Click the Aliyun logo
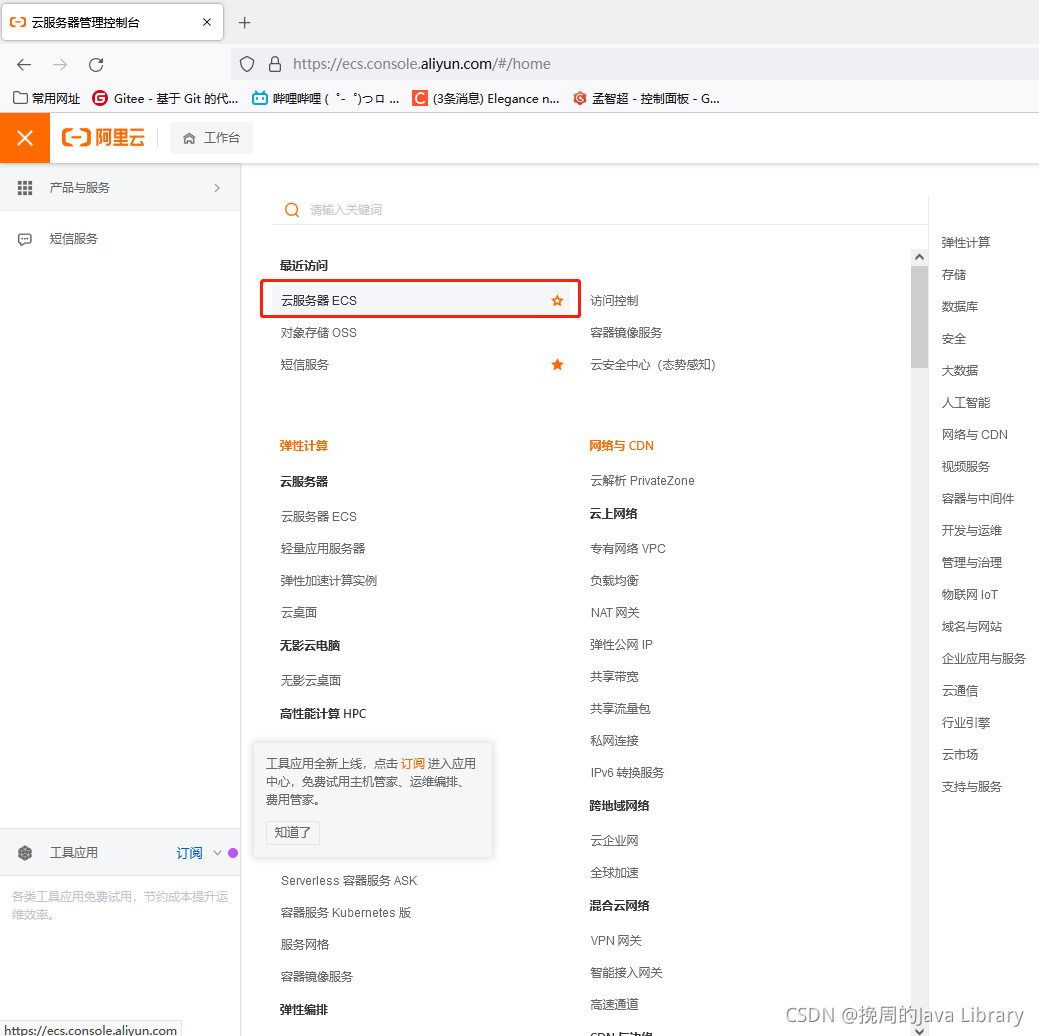Viewport: 1039px width, 1036px height. [103, 138]
